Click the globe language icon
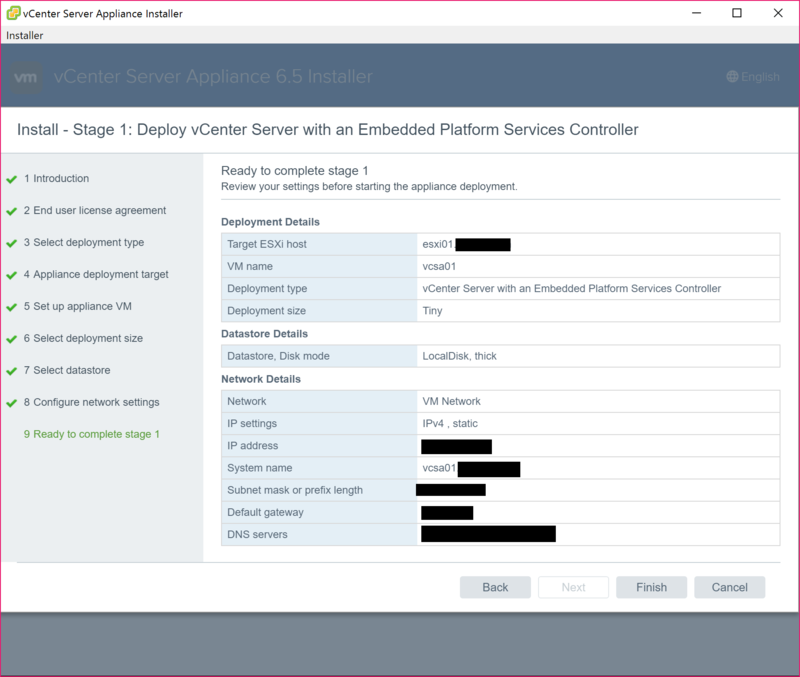Image resolution: width=800 pixels, height=677 pixels. click(x=732, y=77)
